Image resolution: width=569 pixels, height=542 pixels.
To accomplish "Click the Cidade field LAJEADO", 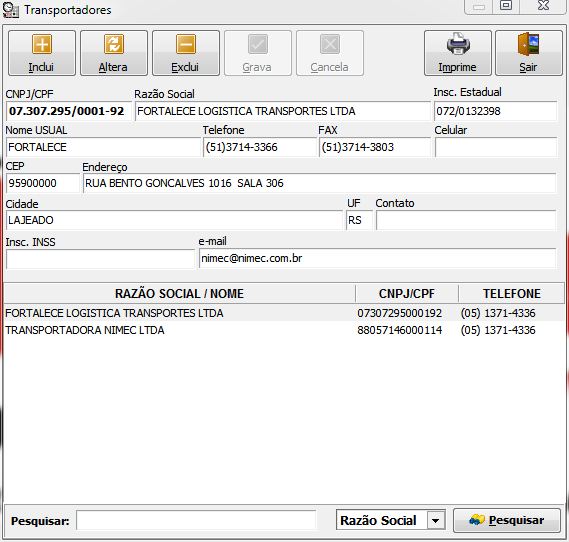I will [x=174, y=220].
